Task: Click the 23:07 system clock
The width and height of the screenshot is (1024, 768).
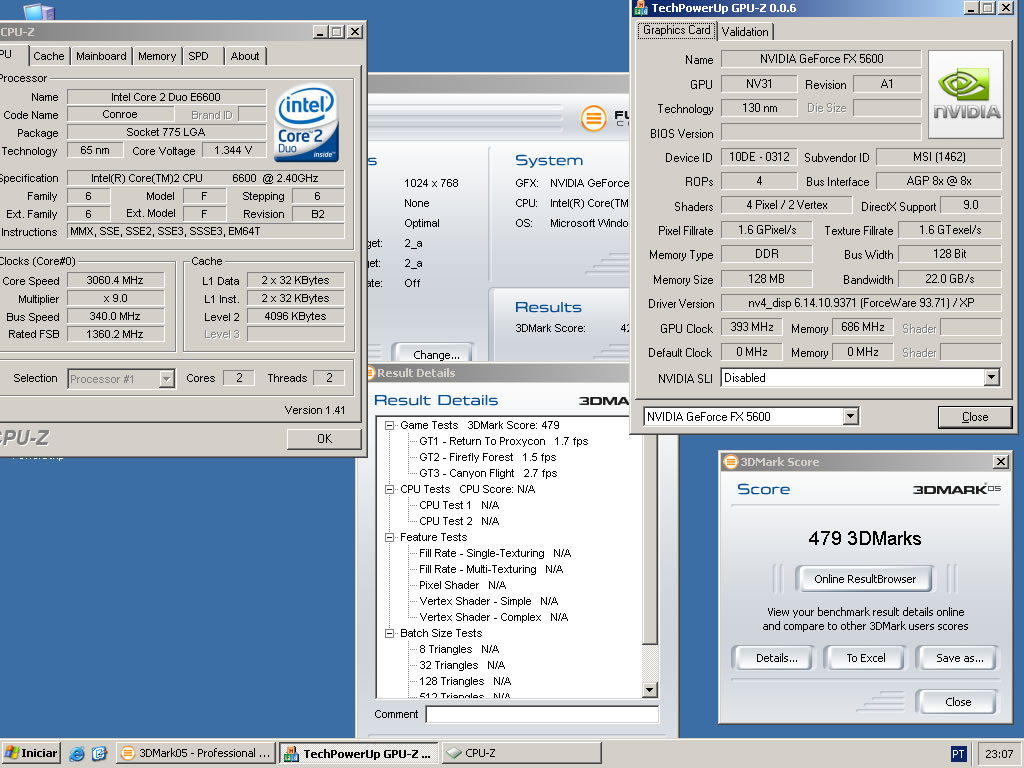Action: 999,754
